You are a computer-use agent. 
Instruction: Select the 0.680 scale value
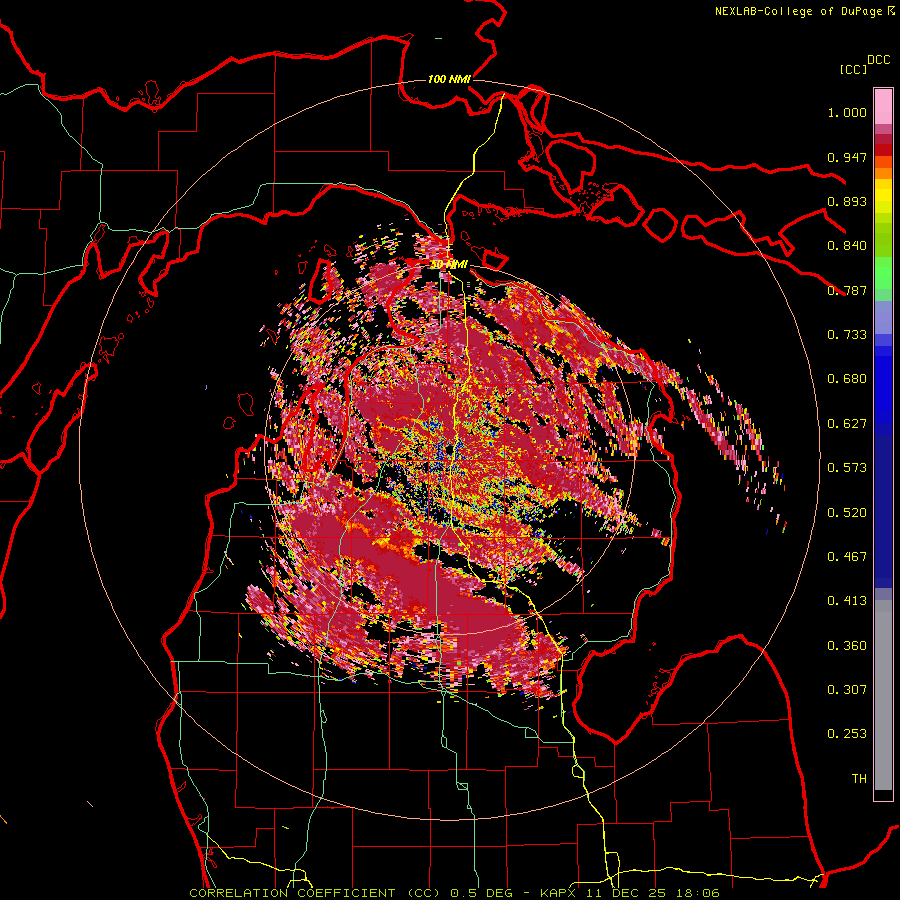click(x=847, y=379)
